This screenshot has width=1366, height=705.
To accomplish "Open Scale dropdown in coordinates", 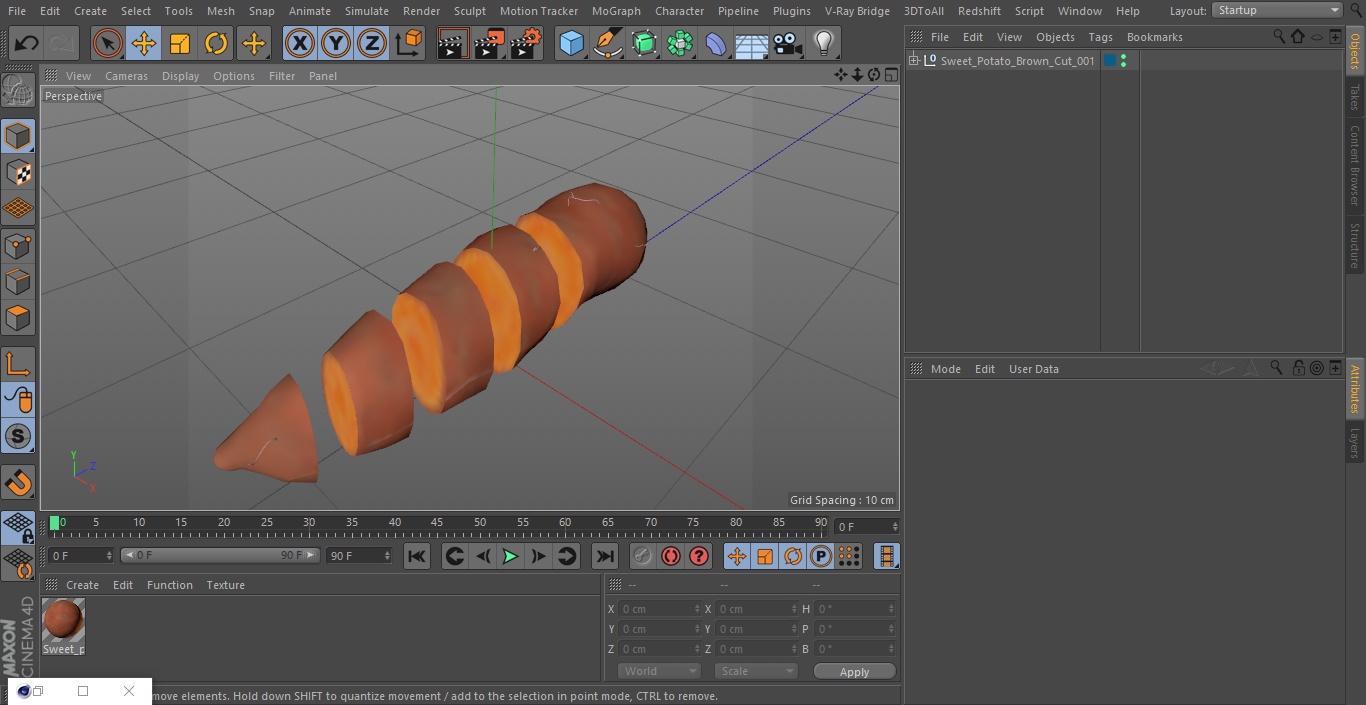I will point(755,671).
